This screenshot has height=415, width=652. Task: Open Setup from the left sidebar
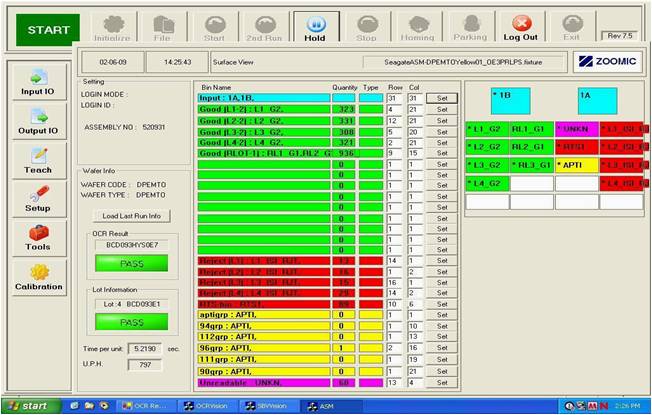(38, 200)
